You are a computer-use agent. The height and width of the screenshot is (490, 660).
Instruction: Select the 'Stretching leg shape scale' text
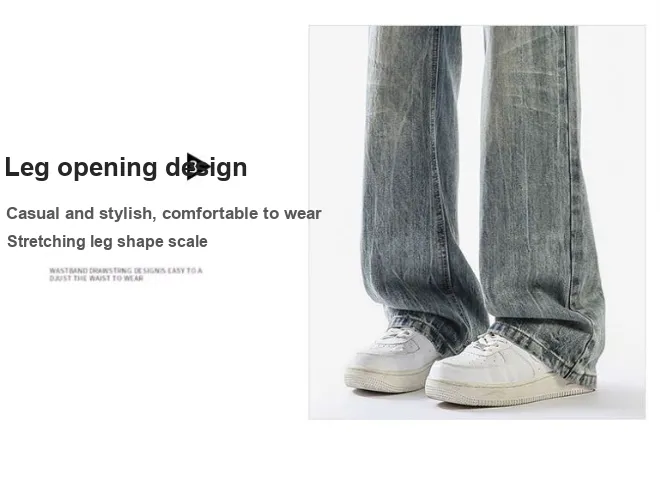pyautogui.click(x=107, y=242)
